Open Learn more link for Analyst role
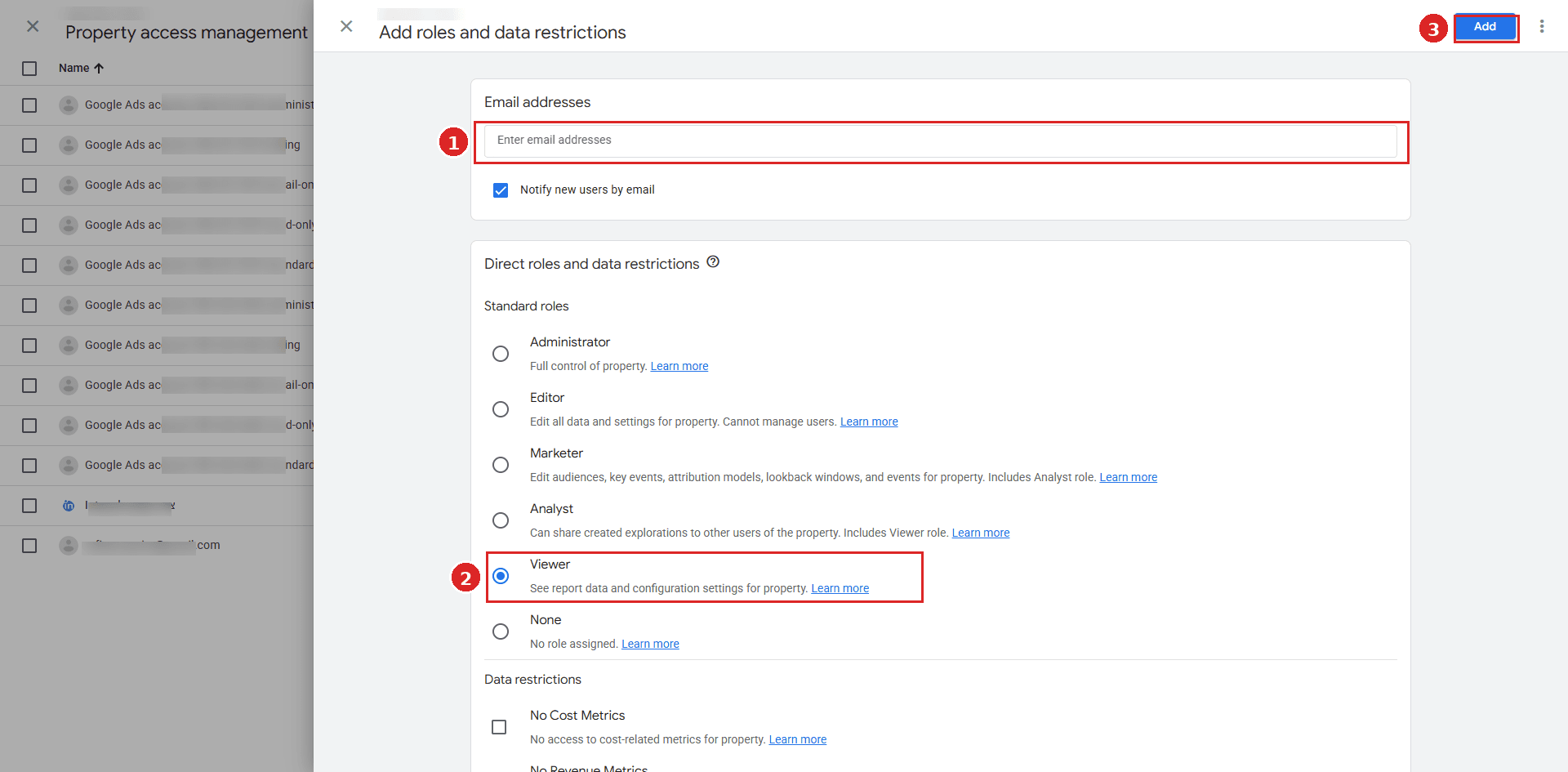Screen dimensions: 1568x772 pos(981,533)
